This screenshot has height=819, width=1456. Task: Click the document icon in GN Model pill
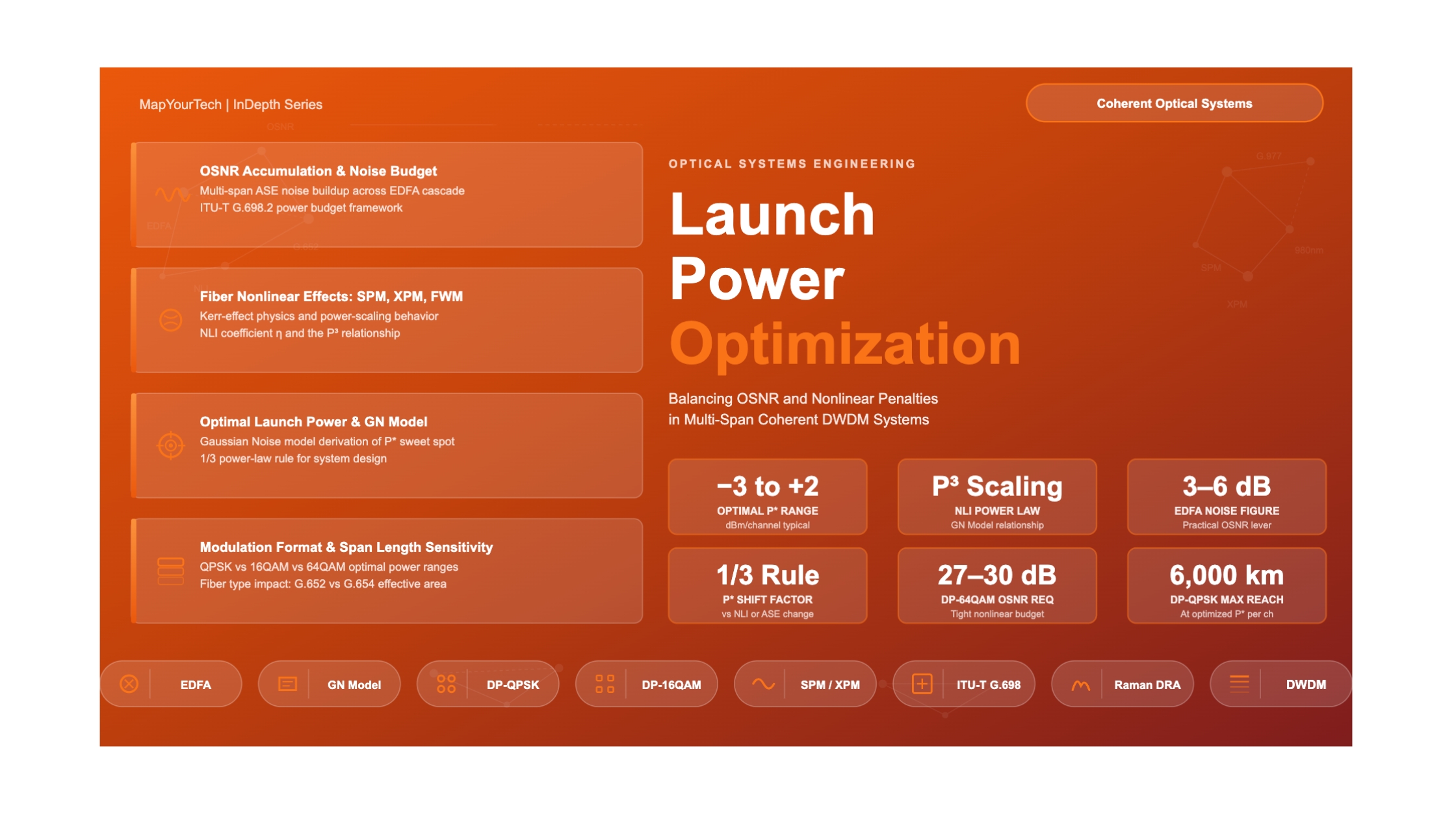click(x=287, y=684)
